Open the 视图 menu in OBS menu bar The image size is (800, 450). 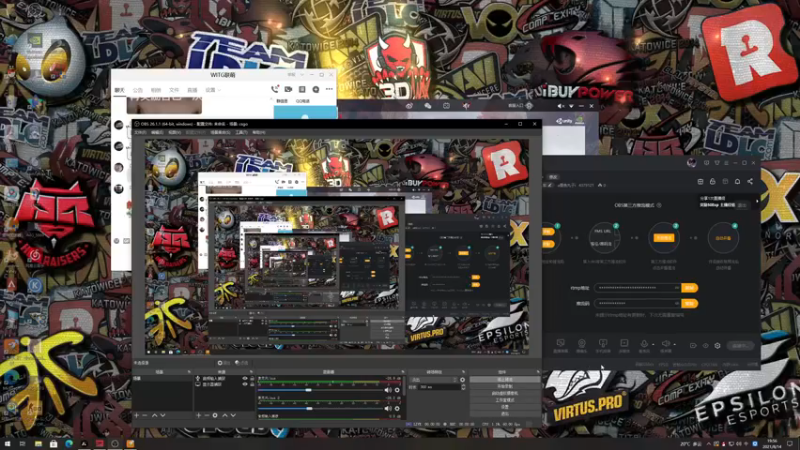[174, 132]
